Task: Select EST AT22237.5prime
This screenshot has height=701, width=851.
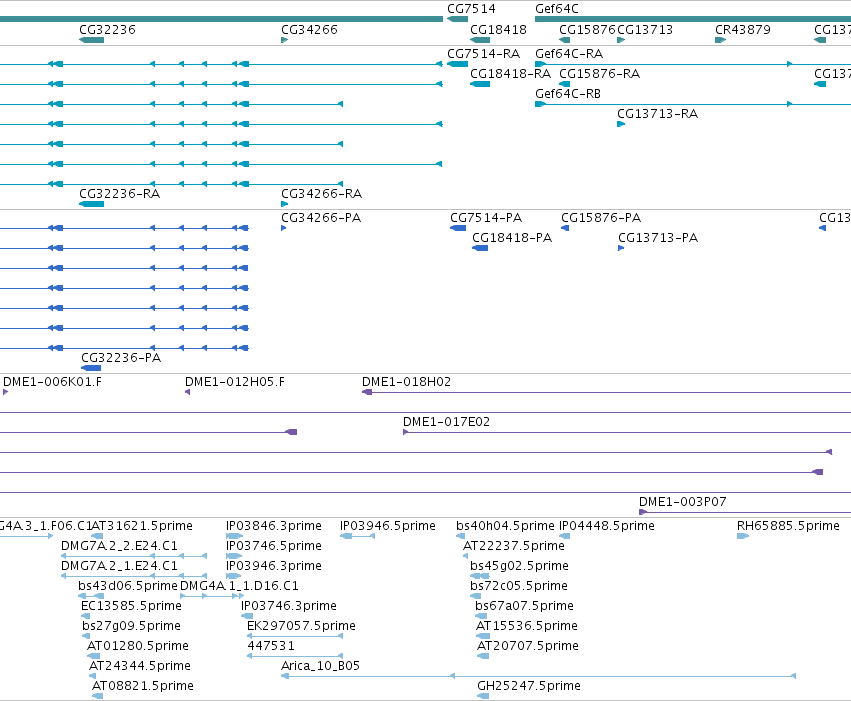Action: point(513,546)
